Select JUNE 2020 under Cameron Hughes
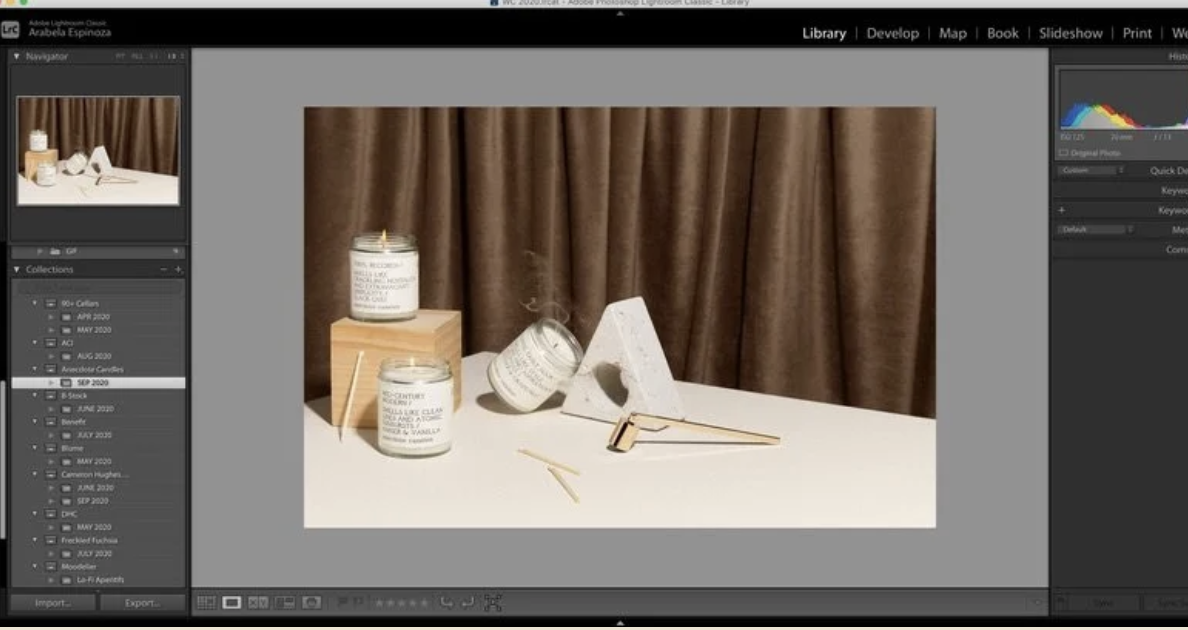This screenshot has height=630, width=1188. [x=95, y=488]
